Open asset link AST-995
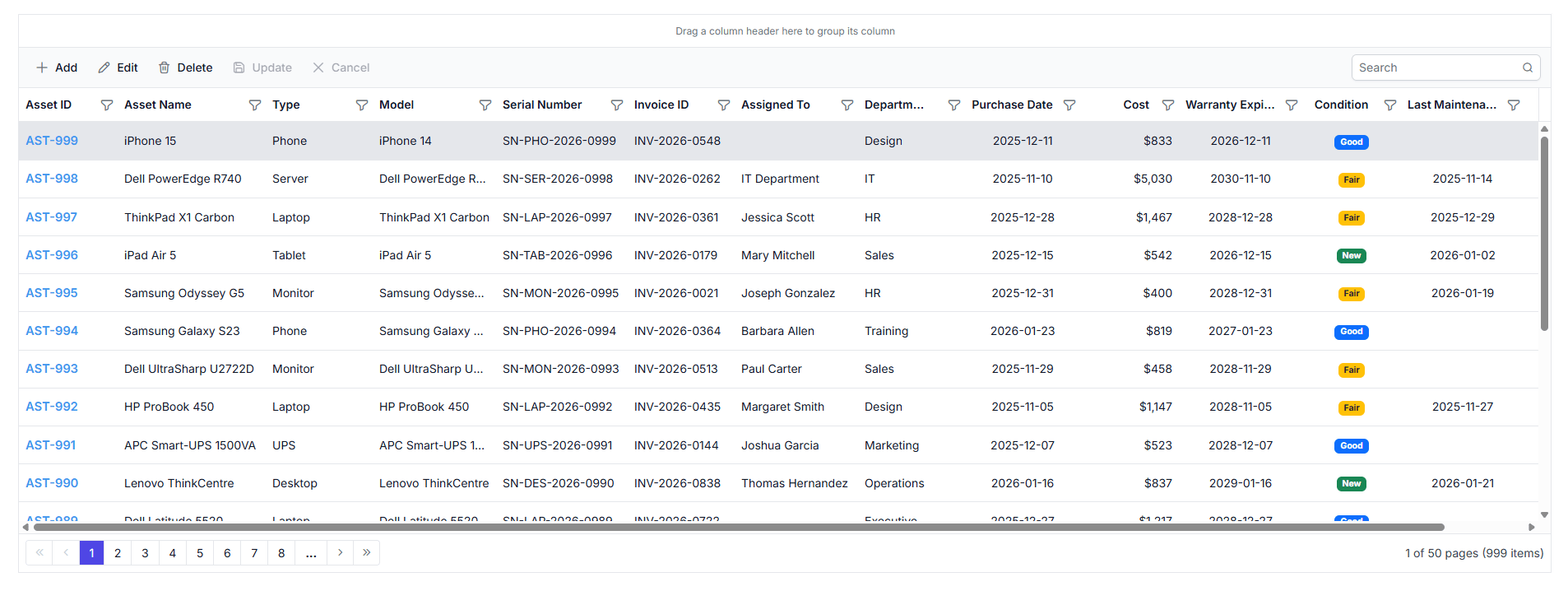 pos(52,293)
